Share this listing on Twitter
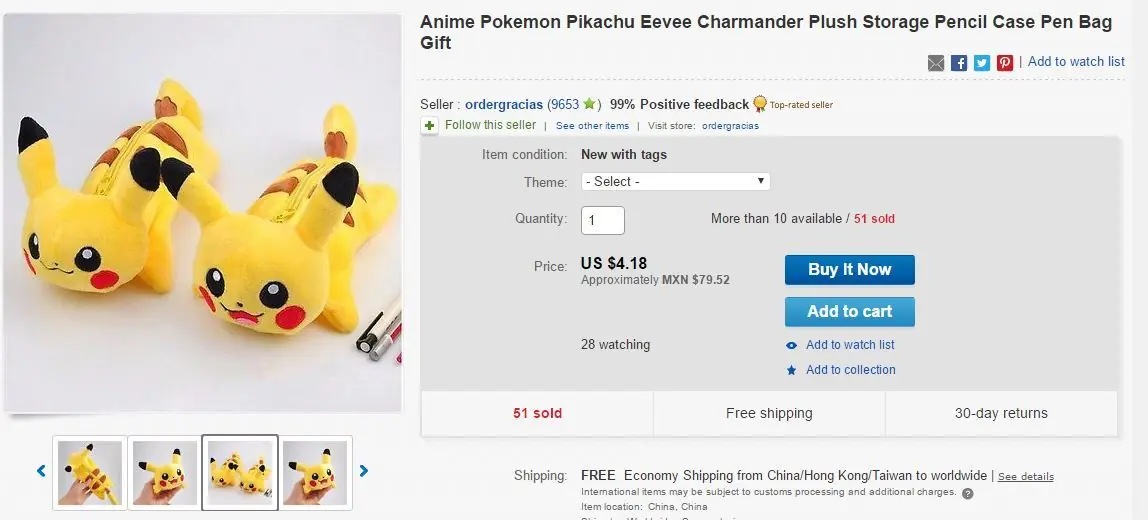The height and width of the screenshot is (520, 1148). click(x=982, y=63)
